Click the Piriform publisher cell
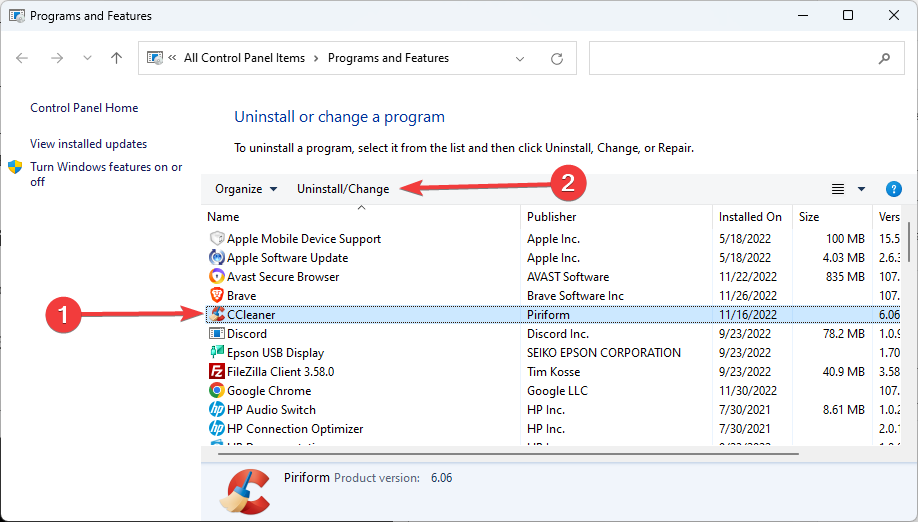918x522 pixels. click(548, 315)
